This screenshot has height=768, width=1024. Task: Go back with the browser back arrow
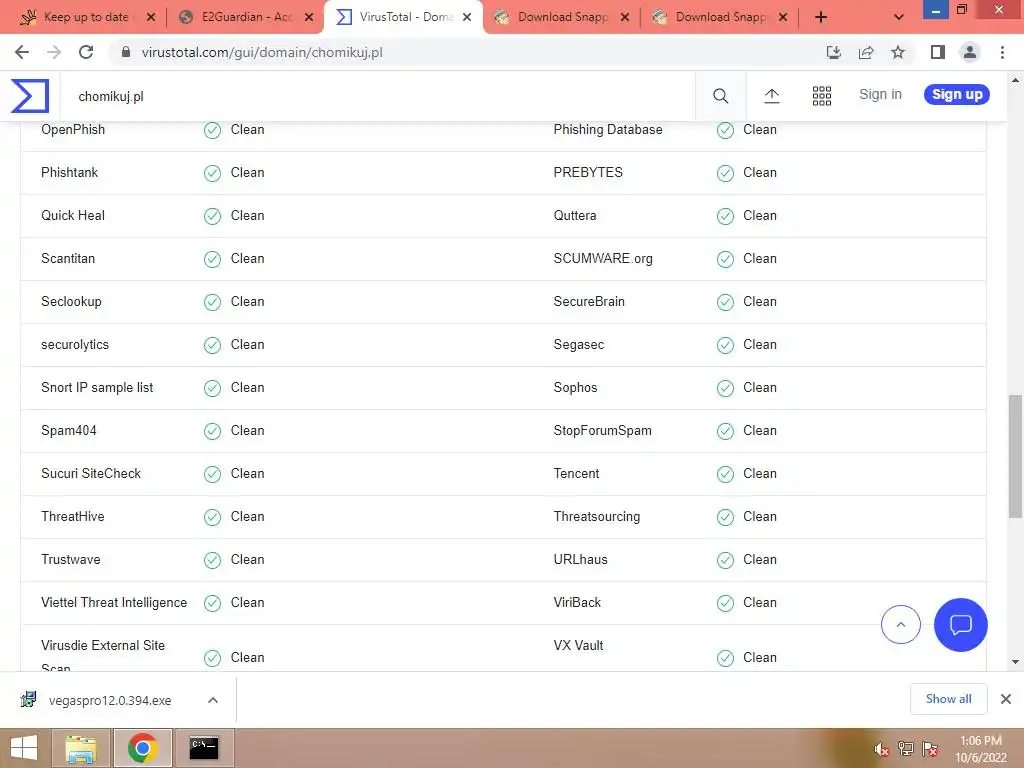[22, 52]
